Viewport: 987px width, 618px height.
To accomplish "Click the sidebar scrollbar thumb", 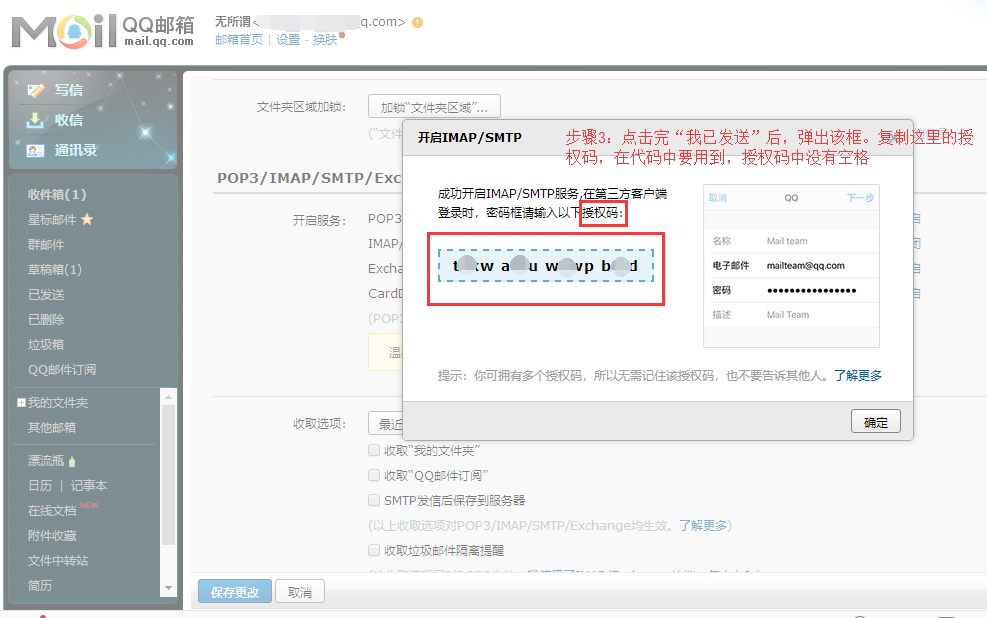I will [x=168, y=475].
